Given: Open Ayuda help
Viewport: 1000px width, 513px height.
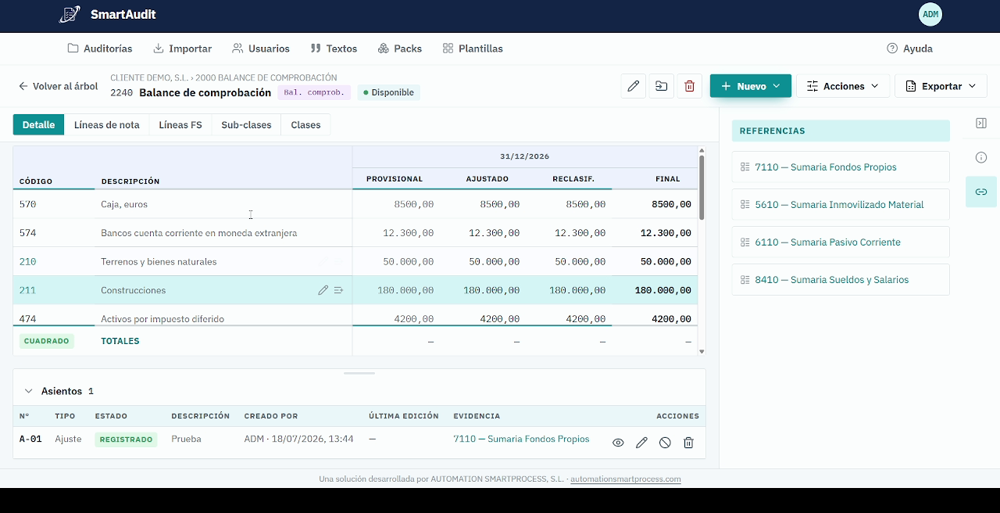Looking at the screenshot, I should coord(909,48).
